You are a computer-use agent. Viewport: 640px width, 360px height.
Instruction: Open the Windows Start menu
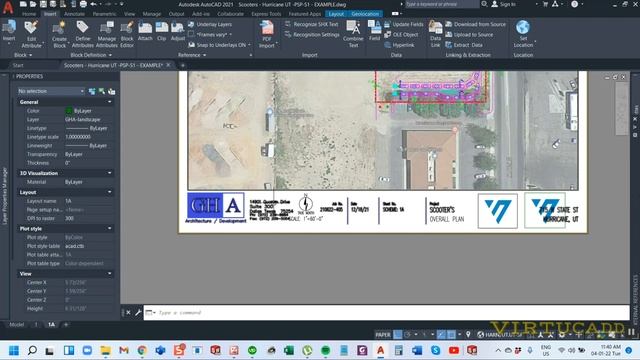pyautogui.click(x=13, y=350)
